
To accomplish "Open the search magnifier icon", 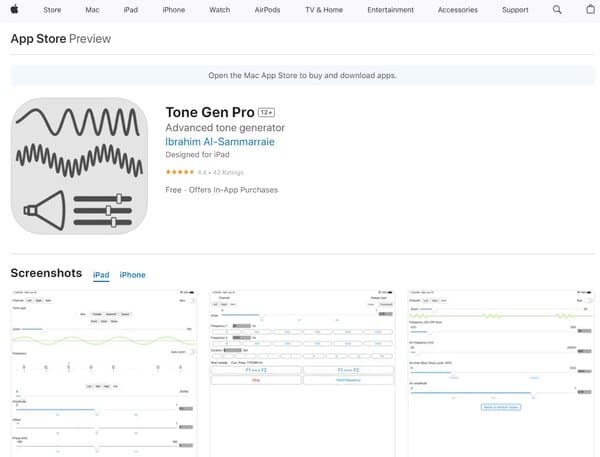I will pos(557,10).
